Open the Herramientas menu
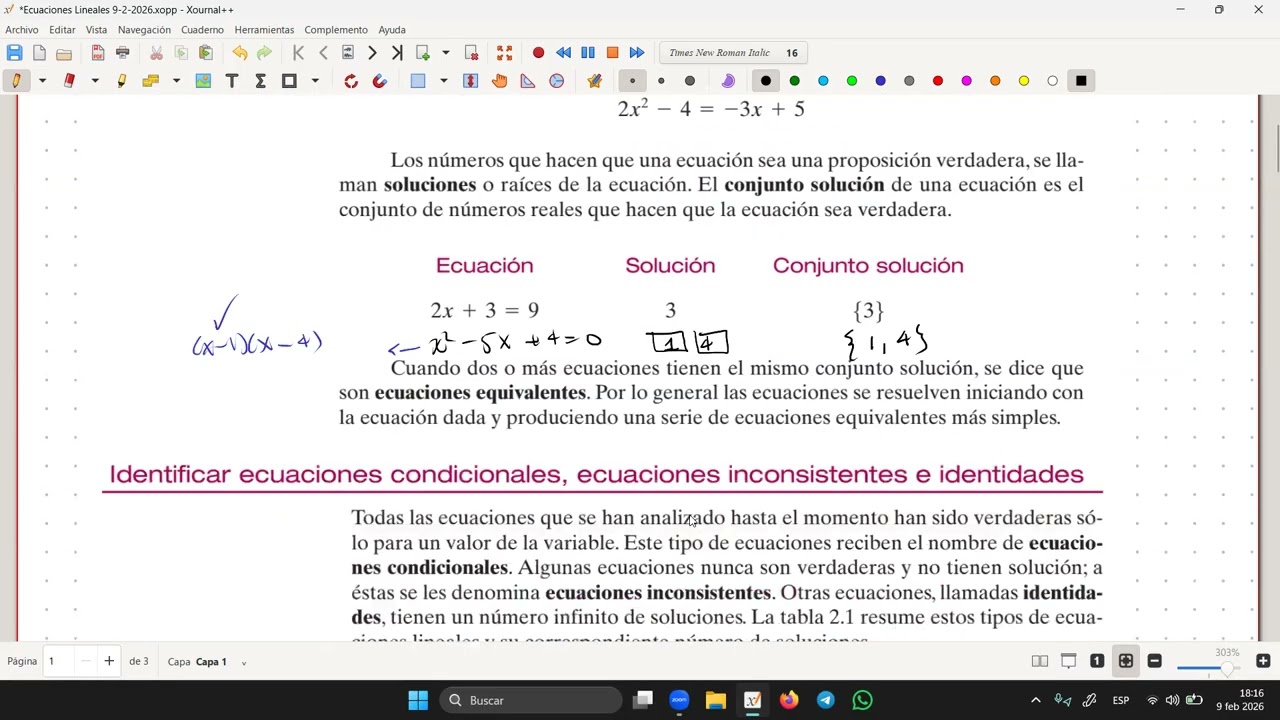Image resolution: width=1280 pixels, height=720 pixels. point(264,30)
